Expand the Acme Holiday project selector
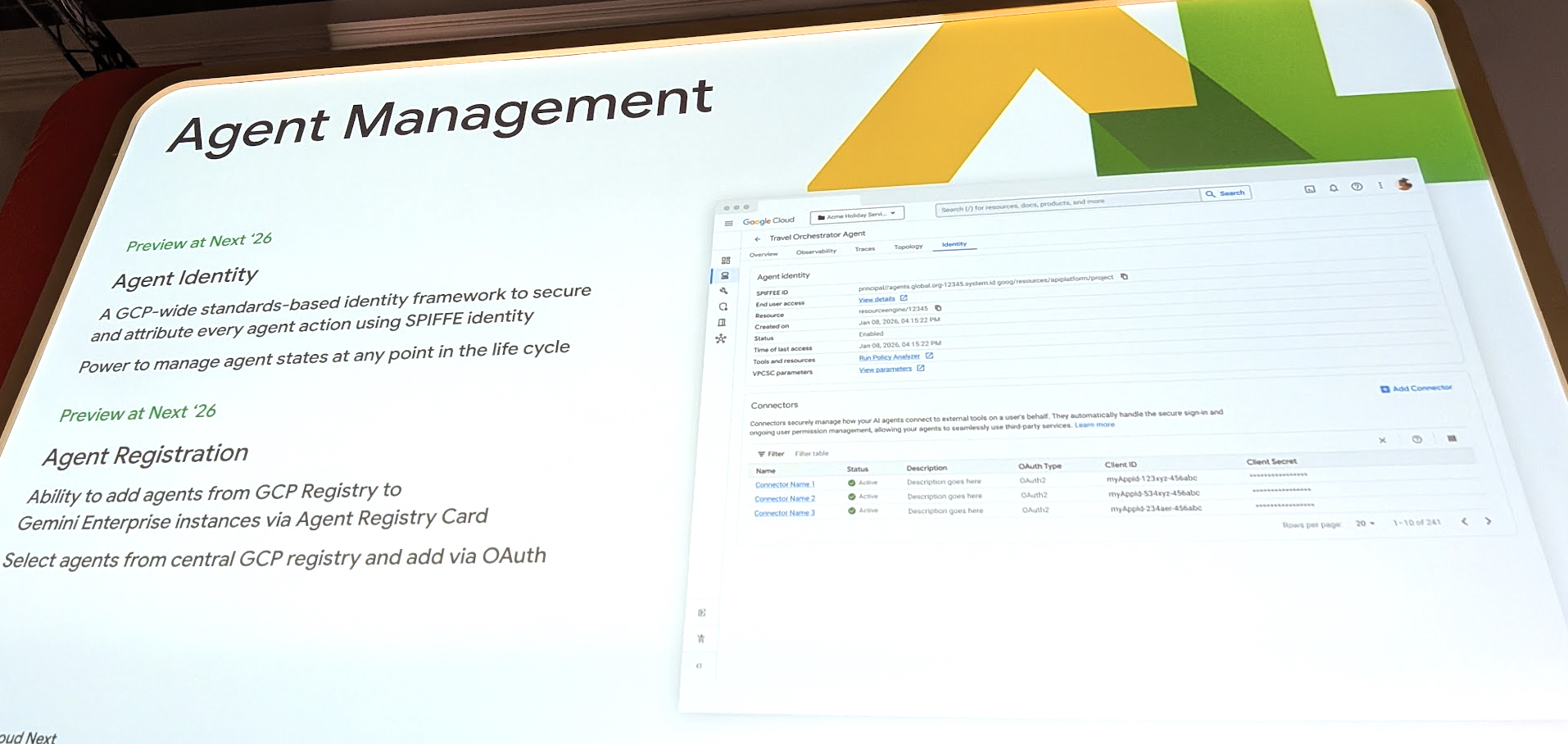 (857, 215)
